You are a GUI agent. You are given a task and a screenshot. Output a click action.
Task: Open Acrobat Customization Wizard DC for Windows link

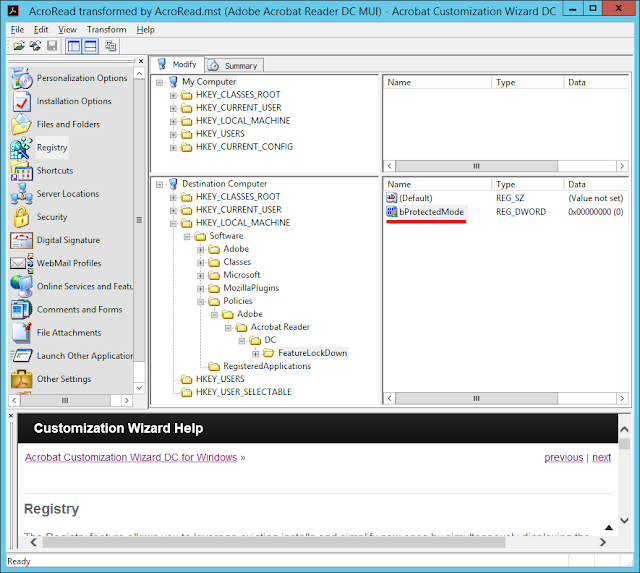point(131,458)
